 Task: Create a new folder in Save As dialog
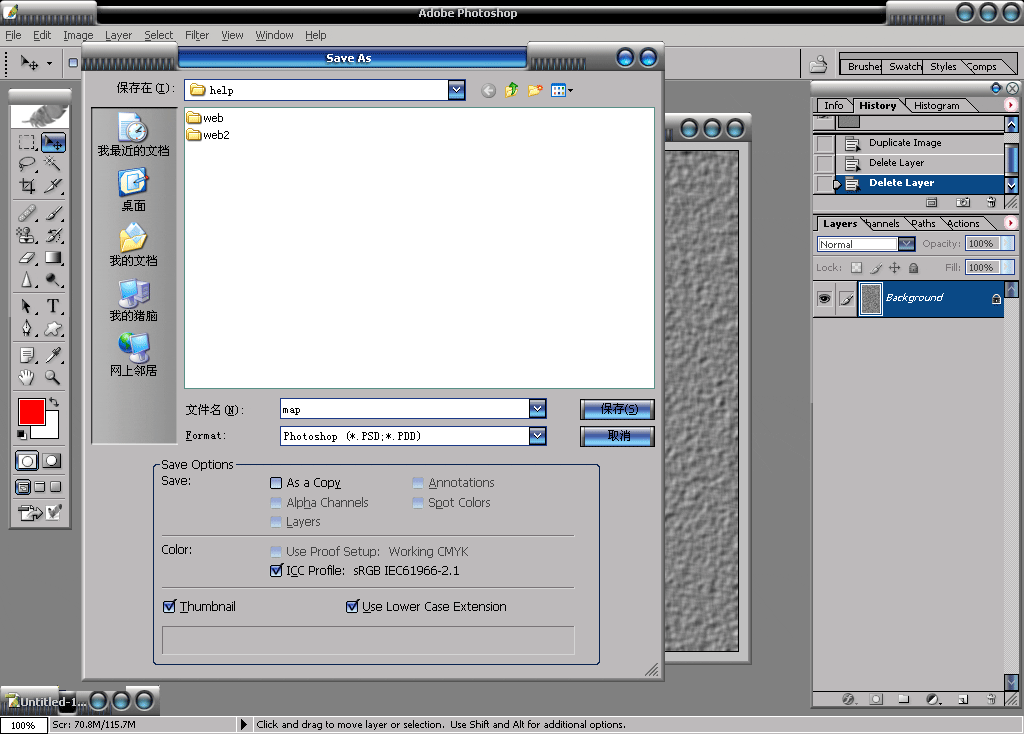pos(535,90)
